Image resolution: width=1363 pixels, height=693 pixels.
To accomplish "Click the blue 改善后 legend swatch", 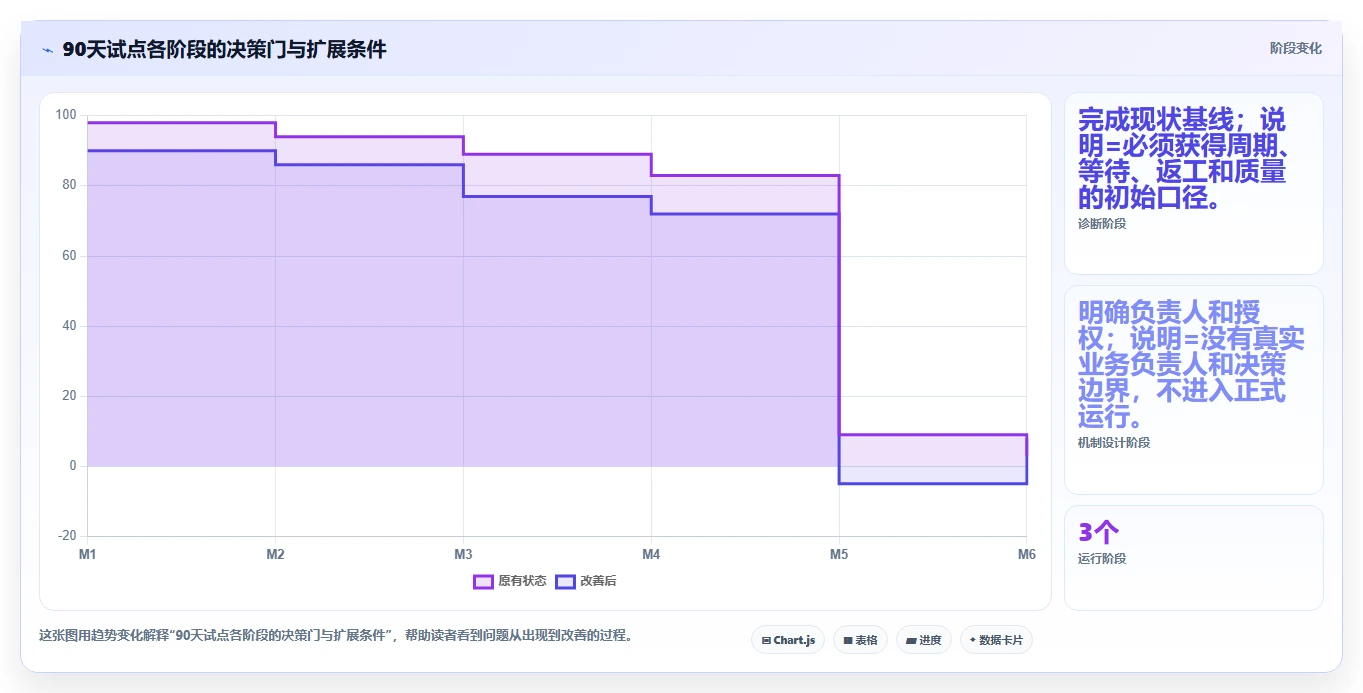I will [x=565, y=581].
